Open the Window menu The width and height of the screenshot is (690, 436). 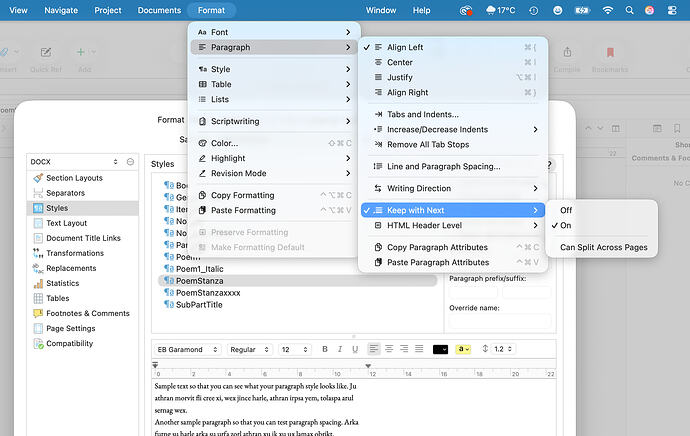(381, 10)
